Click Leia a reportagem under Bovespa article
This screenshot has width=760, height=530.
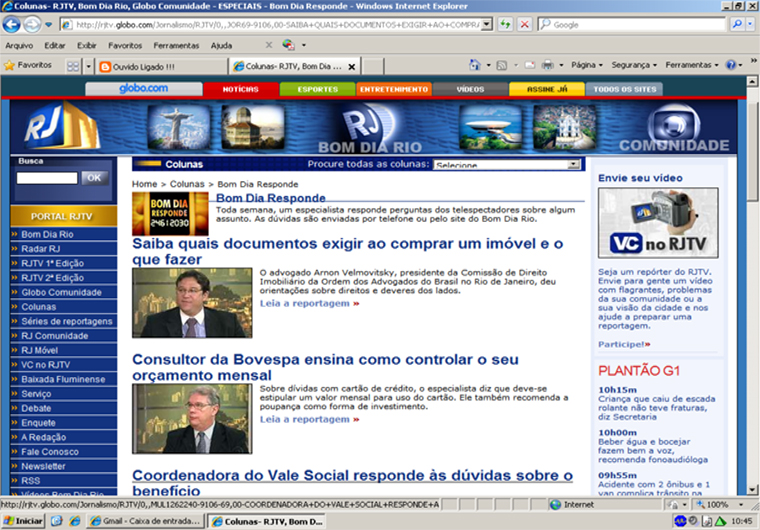tap(309, 419)
